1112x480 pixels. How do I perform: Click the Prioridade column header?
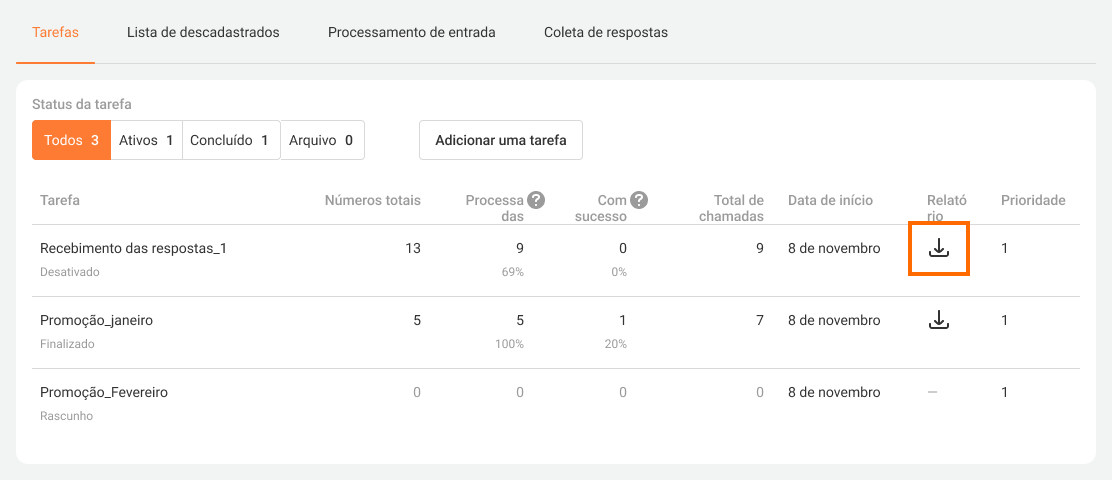(1032, 200)
